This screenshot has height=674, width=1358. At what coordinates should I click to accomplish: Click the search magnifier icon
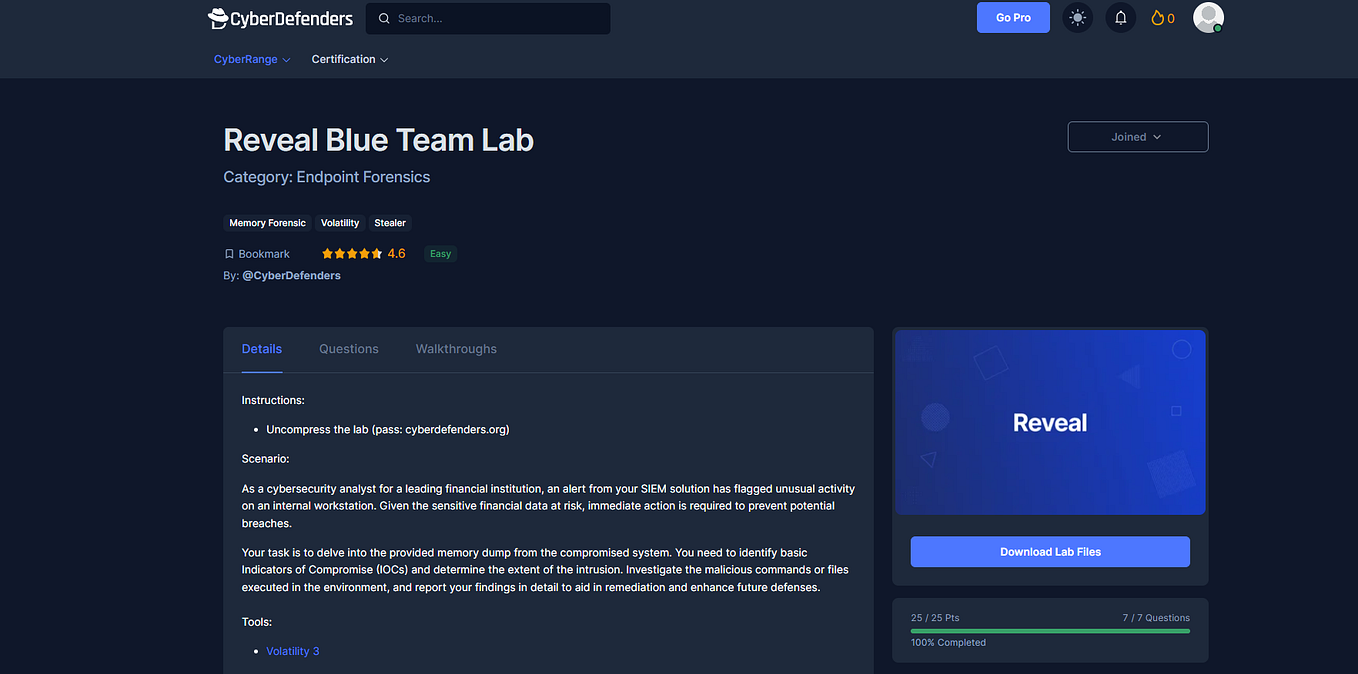pos(384,18)
